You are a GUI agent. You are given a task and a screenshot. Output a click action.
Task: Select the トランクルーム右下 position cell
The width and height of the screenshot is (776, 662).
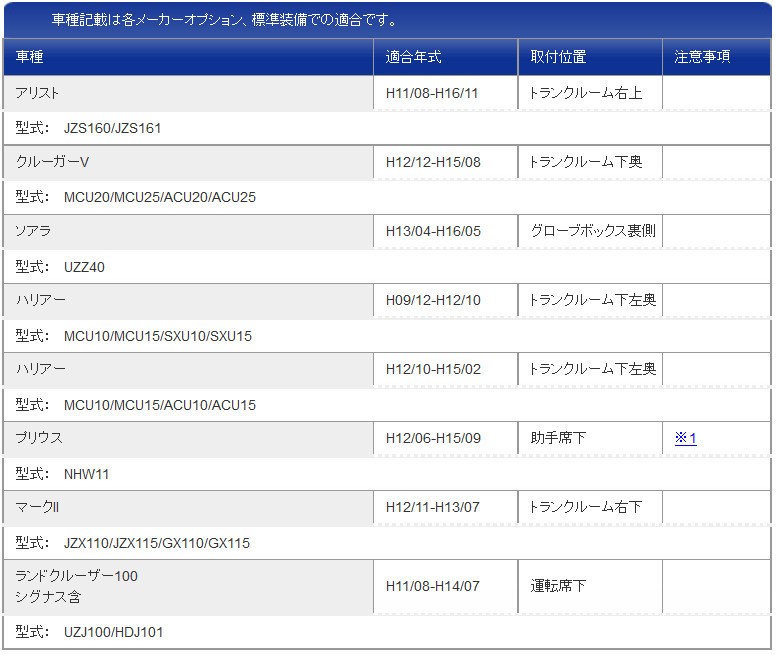click(x=590, y=507)
